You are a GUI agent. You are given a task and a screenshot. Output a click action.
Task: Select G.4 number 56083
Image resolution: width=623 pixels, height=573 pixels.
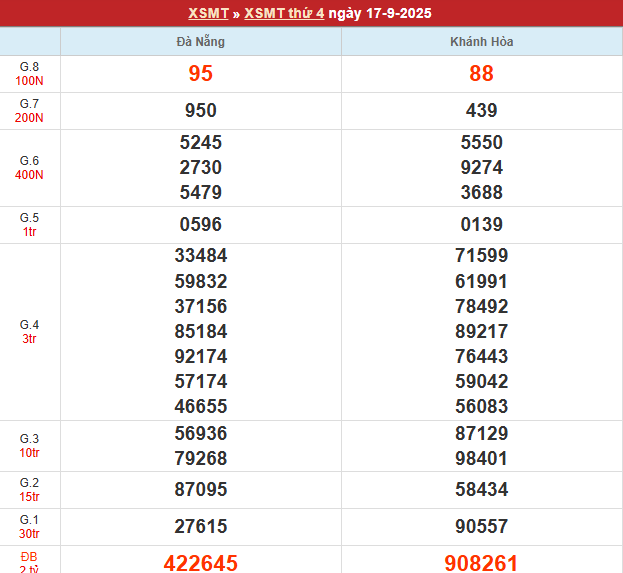482,407
